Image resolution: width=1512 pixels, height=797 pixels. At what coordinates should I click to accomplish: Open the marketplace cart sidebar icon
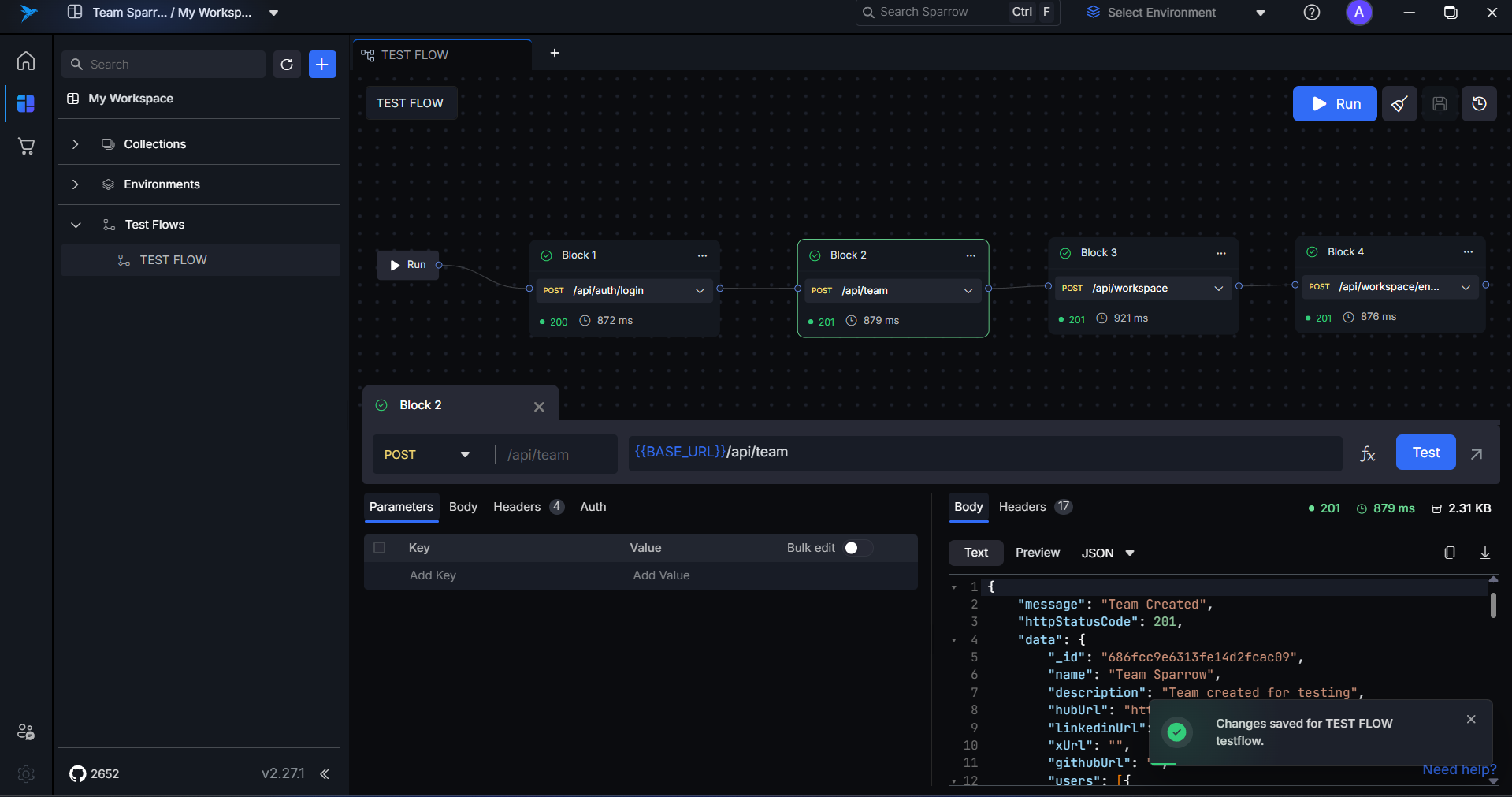[x=26, y=146]
